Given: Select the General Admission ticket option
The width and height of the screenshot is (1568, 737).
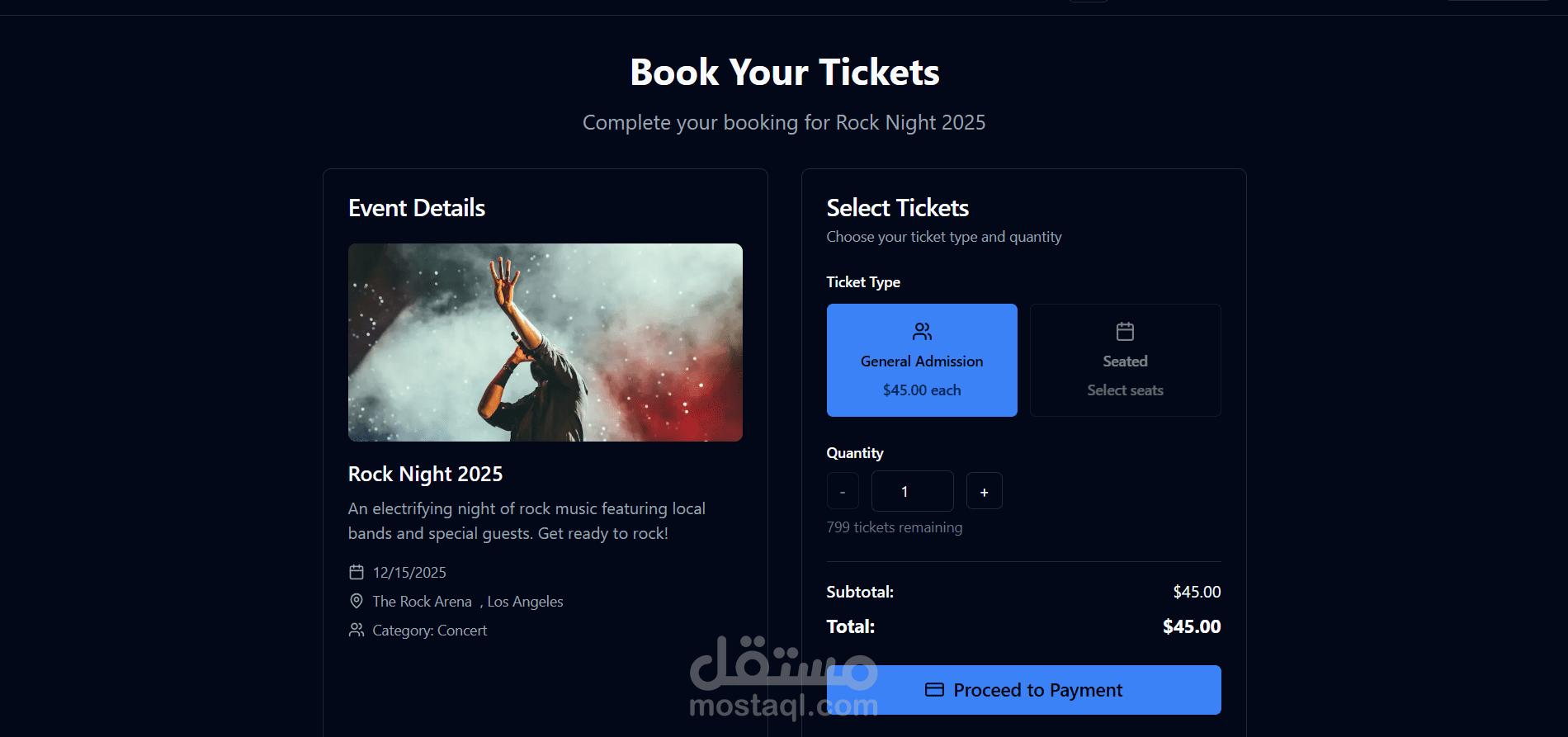Looking at the screenshot, I should pyautogui.click(x=921, y=360).
